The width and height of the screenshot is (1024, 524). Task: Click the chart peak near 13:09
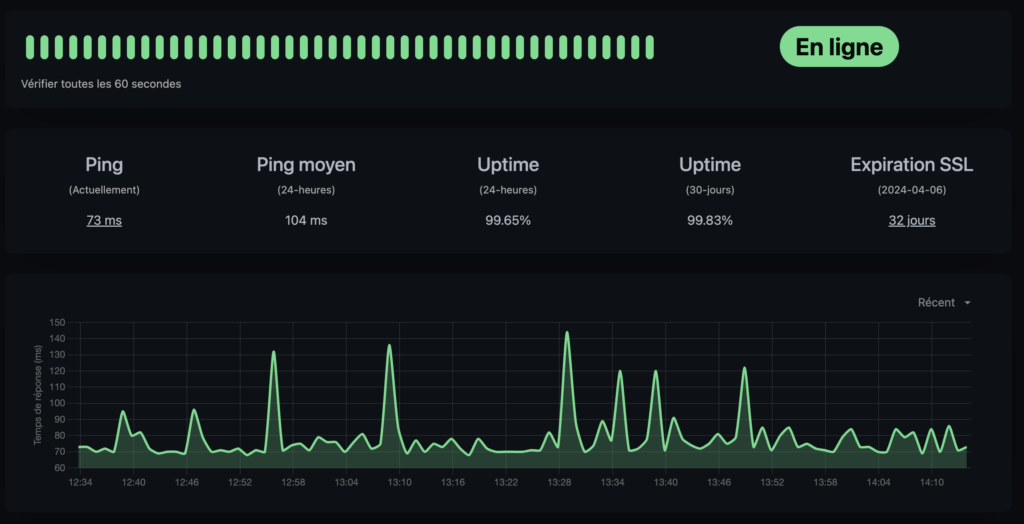(389, 346)
